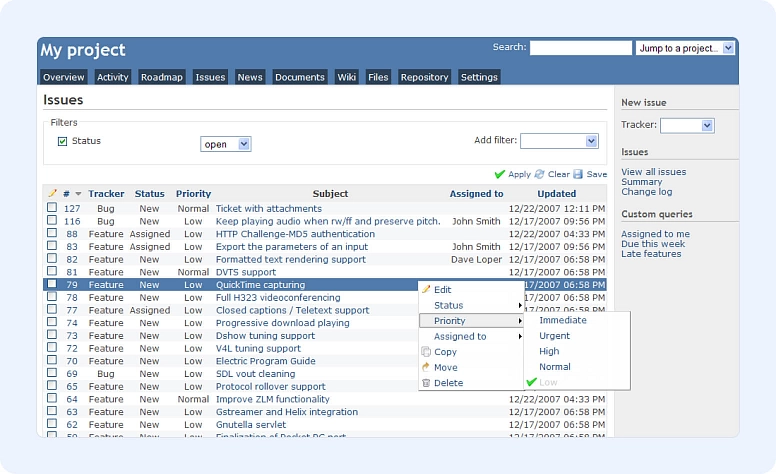This screenshot has height=474, width=776.
Task: Tick the checkbox for issue 127
Action: point(52,208)
